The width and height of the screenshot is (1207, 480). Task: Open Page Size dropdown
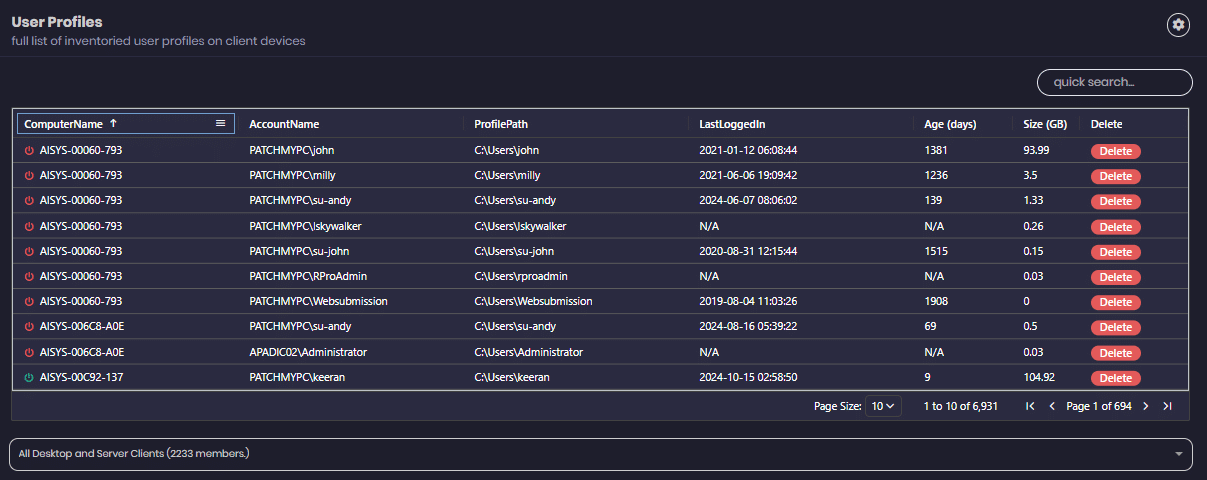click(x=884, y=406)
